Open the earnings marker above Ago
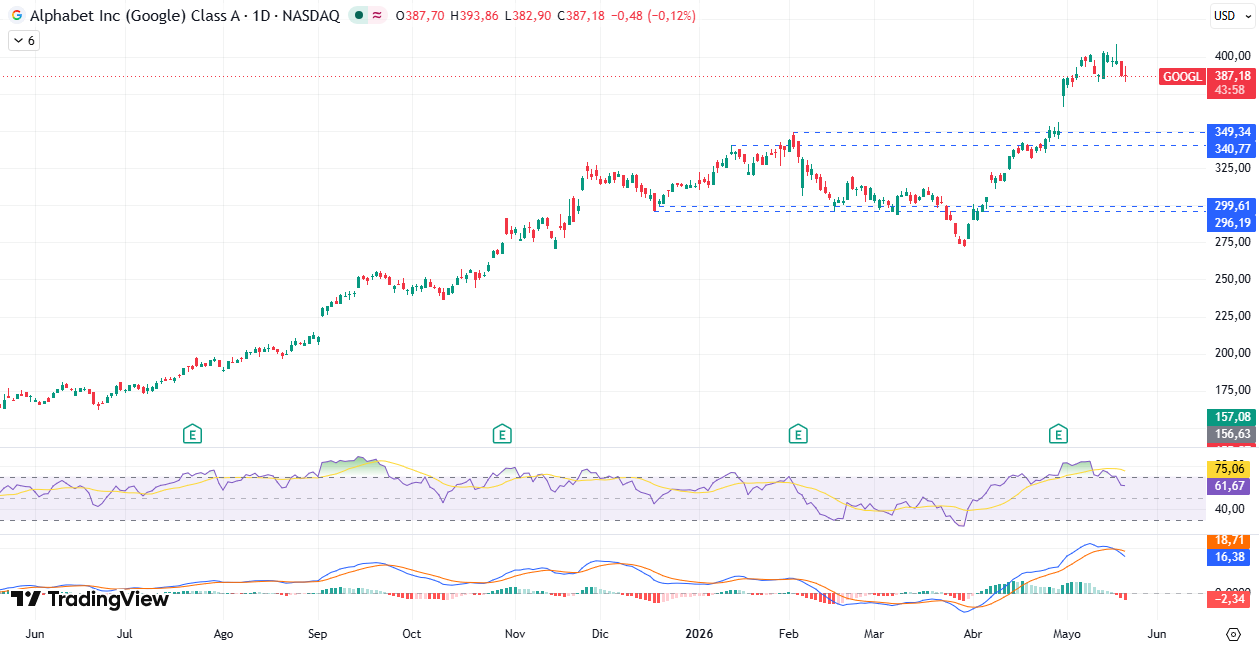 (192, 434)
